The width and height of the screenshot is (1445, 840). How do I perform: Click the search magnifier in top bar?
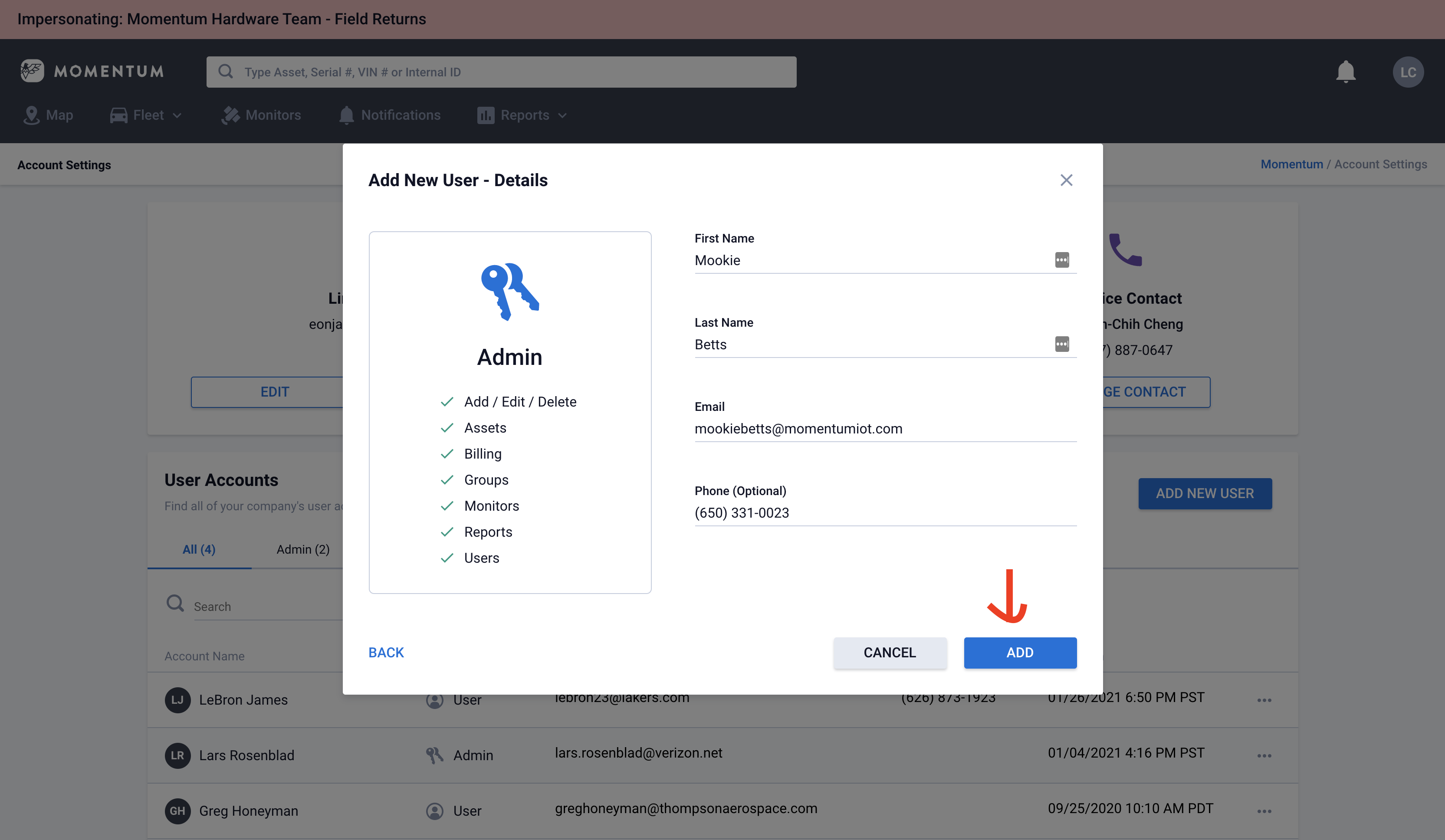[x=225, y=72]
